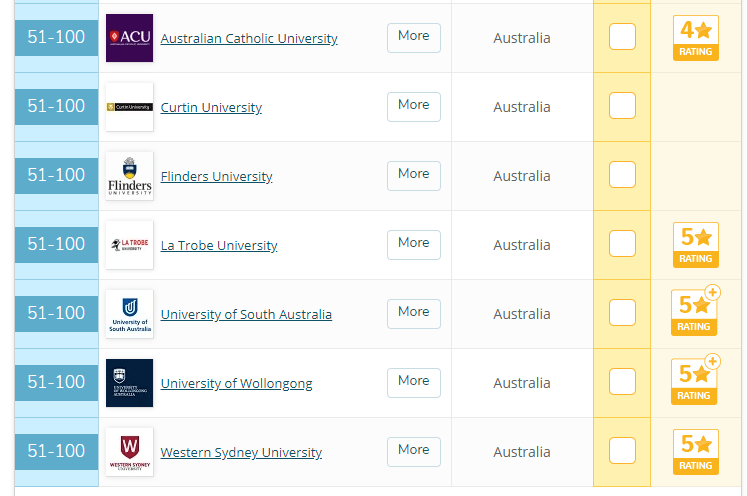The width and height of the screenshot is (747, 496).
Task: Tick the compare checkbox for Australian Catholic University
Action: (622, 36)
